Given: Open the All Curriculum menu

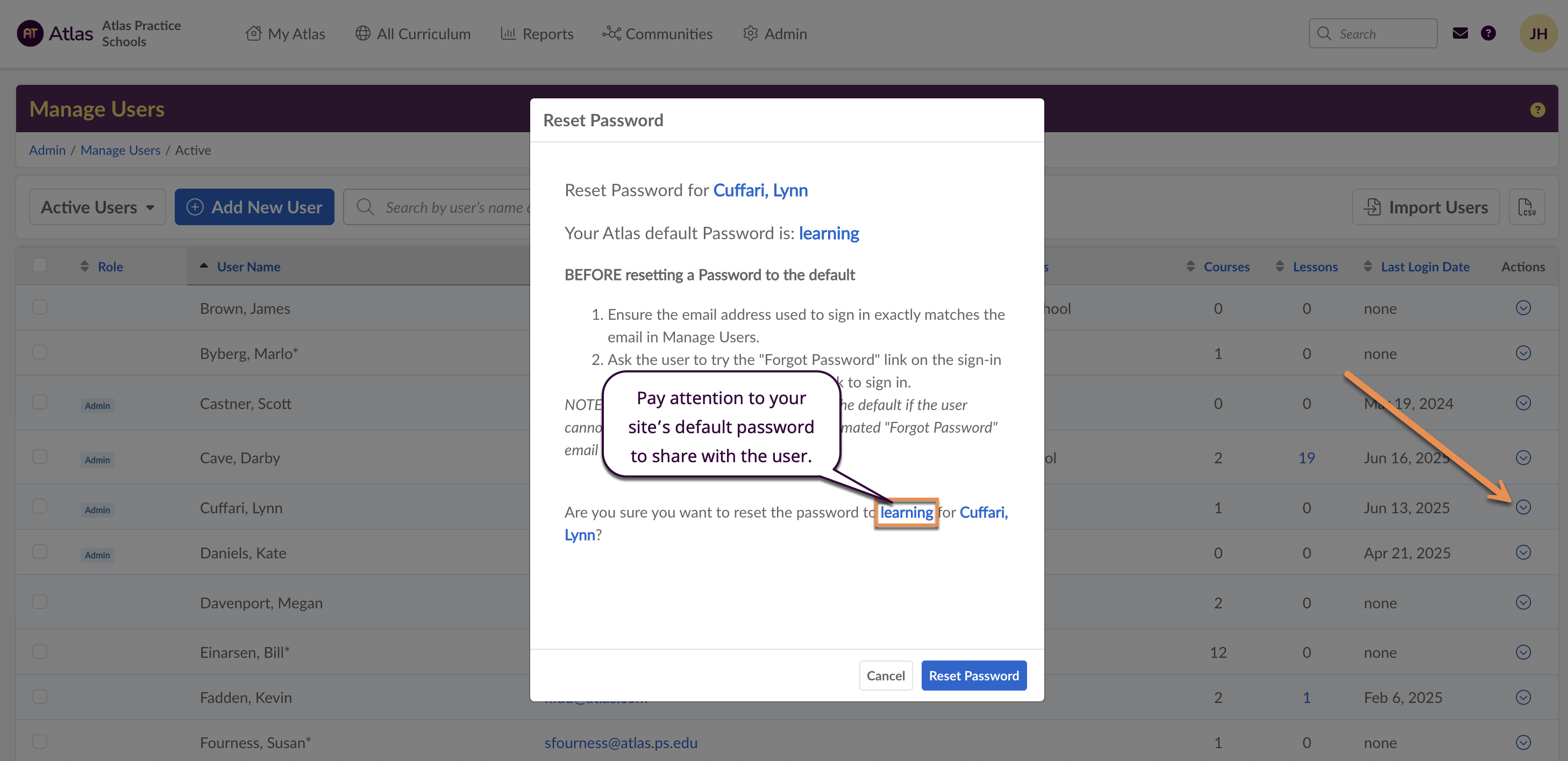Looking at the screenshot, I should tap(414, 33).
